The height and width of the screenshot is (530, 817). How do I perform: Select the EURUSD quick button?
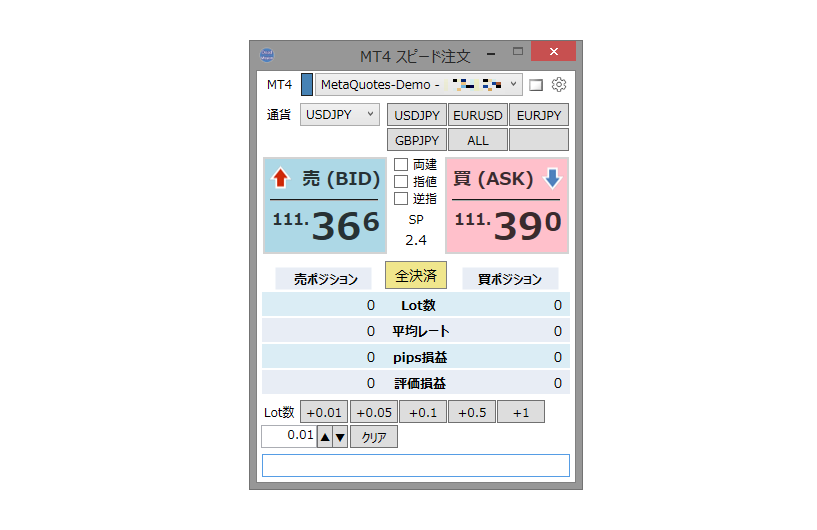pos(478,115)
